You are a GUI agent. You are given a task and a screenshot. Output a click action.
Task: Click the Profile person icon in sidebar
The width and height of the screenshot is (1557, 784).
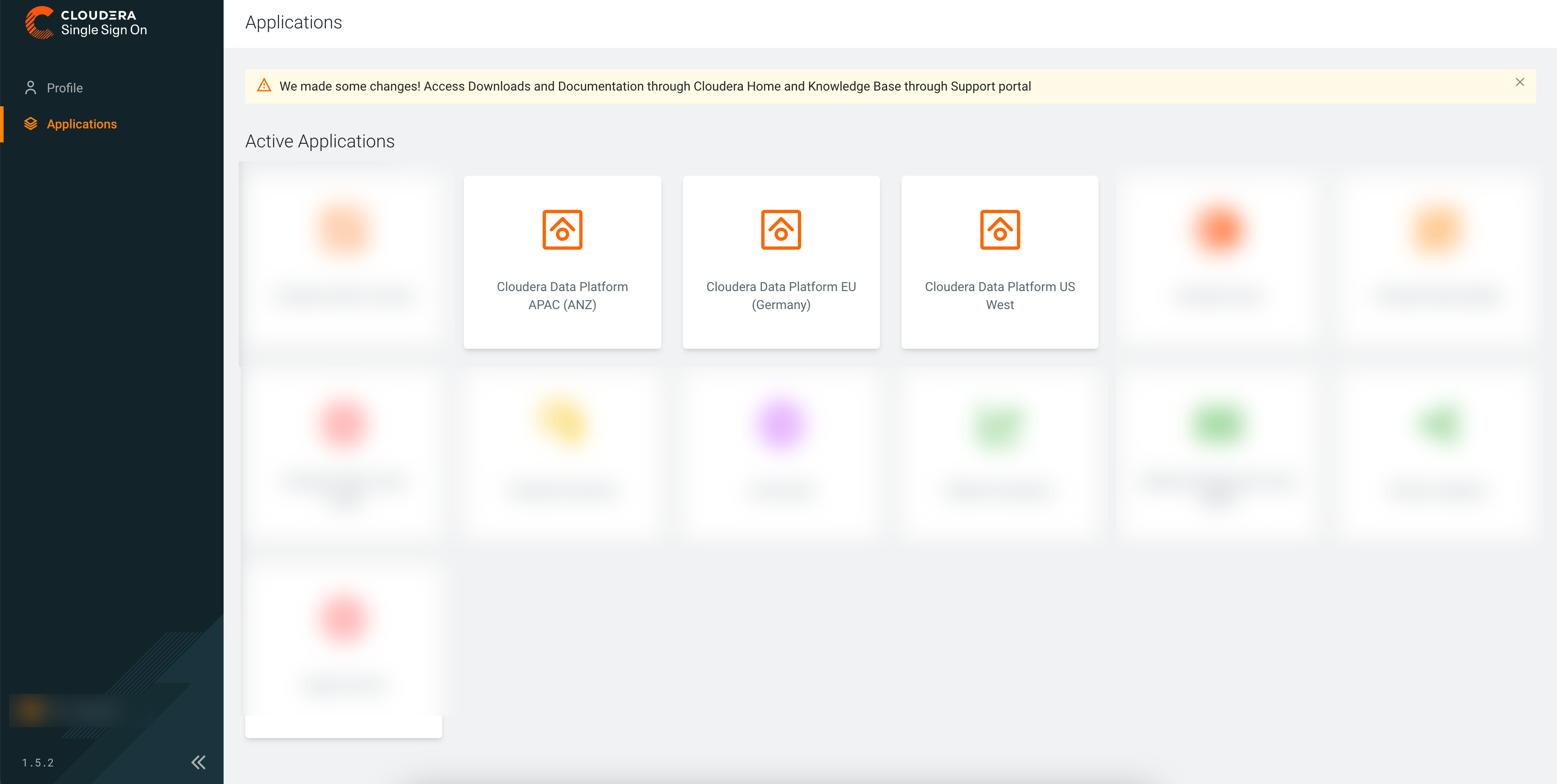pyautogui.click(x=30, y=88)
